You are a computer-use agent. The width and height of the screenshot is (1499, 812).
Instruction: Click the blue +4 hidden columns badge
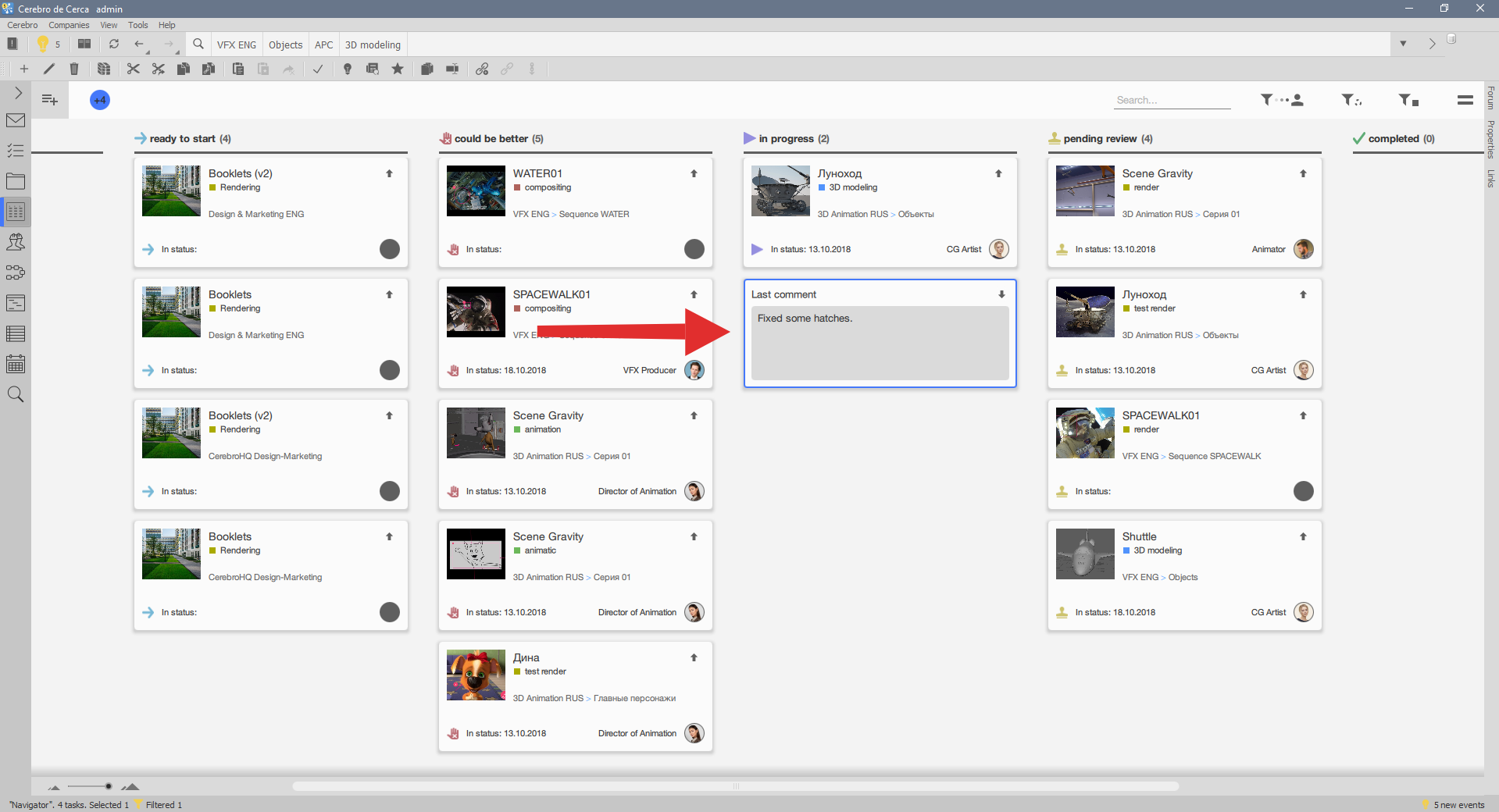100,100
